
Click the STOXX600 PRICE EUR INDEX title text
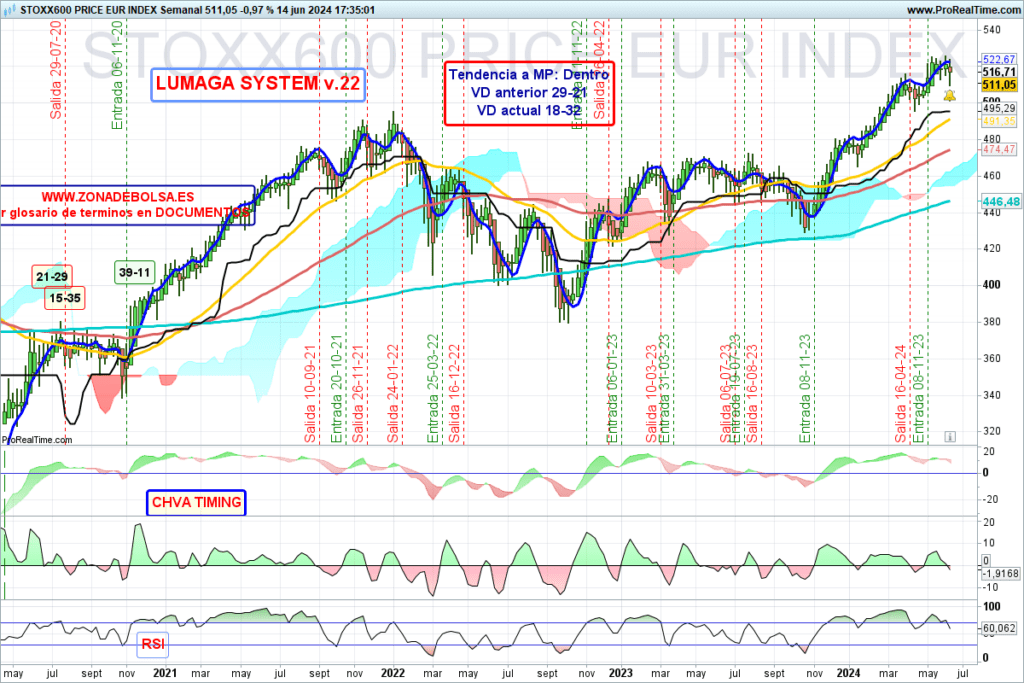point(89,10)
